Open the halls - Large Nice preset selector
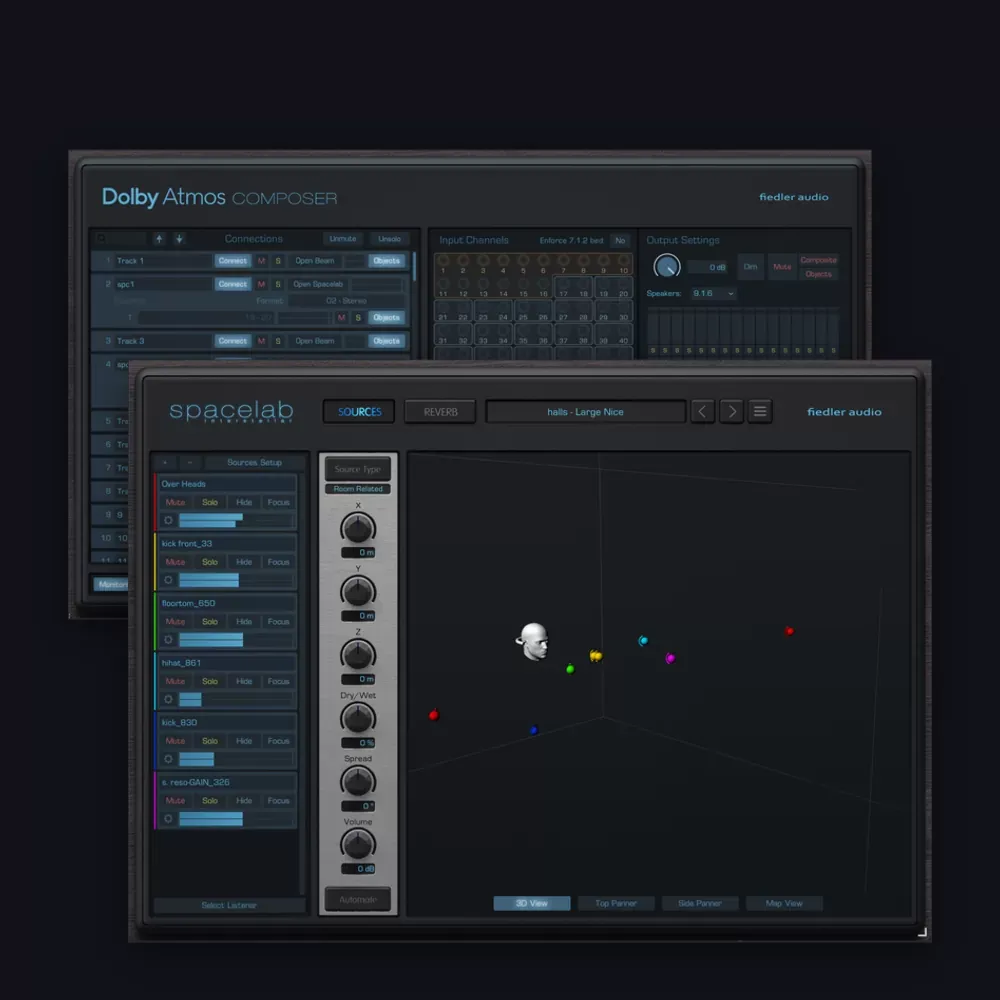The image size is (1000, 1000). pos(585,411)
